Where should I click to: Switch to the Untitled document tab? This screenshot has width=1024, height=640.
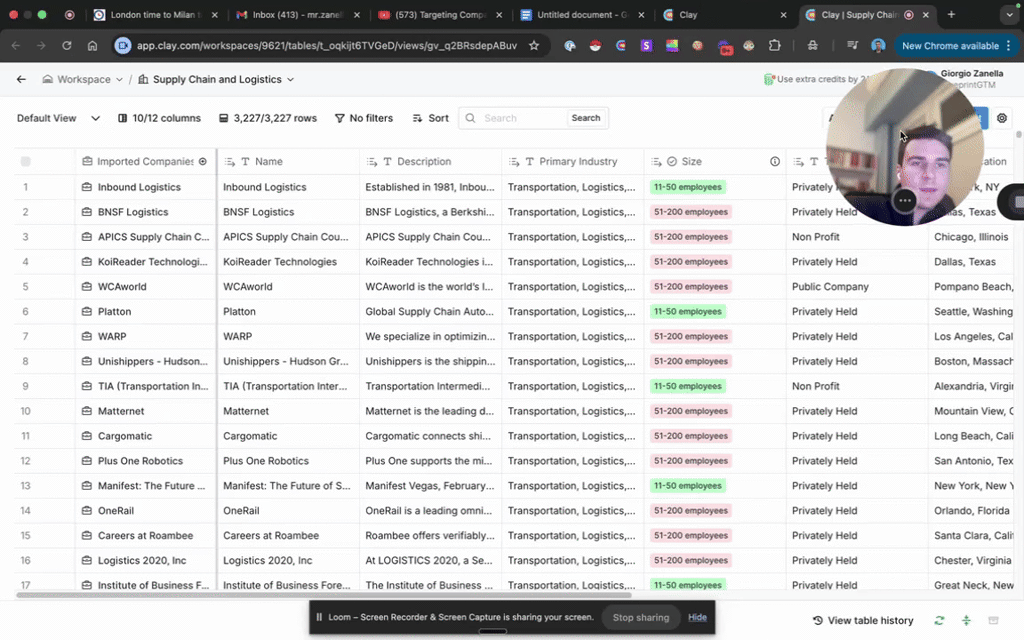tap(580, 15)
